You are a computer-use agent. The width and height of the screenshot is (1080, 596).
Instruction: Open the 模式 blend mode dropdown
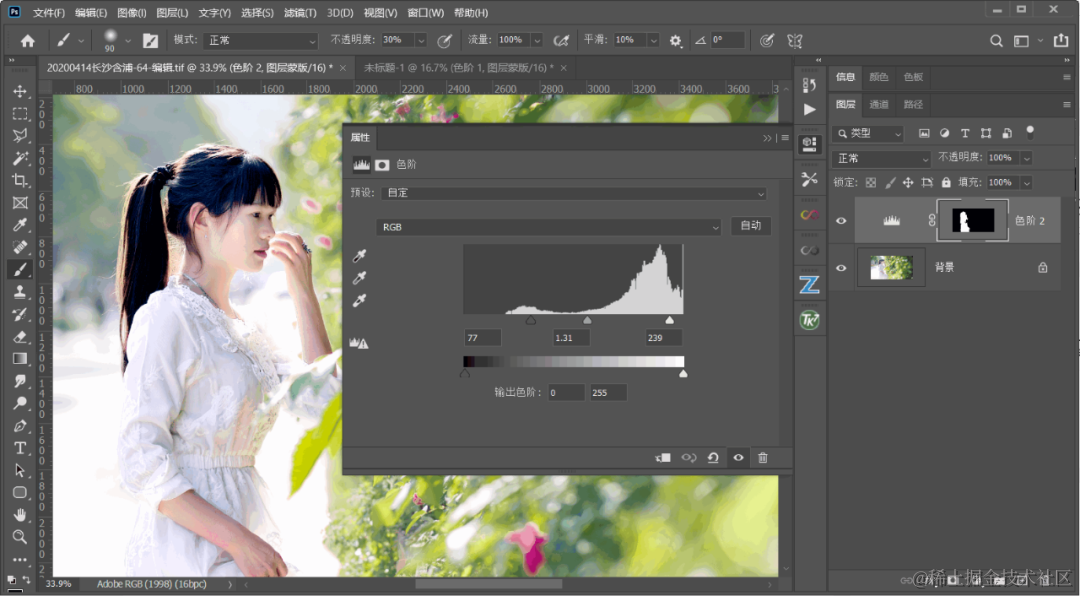260,41
